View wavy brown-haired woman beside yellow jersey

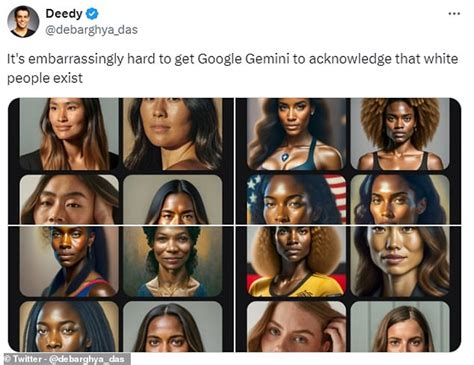point(400,261)
